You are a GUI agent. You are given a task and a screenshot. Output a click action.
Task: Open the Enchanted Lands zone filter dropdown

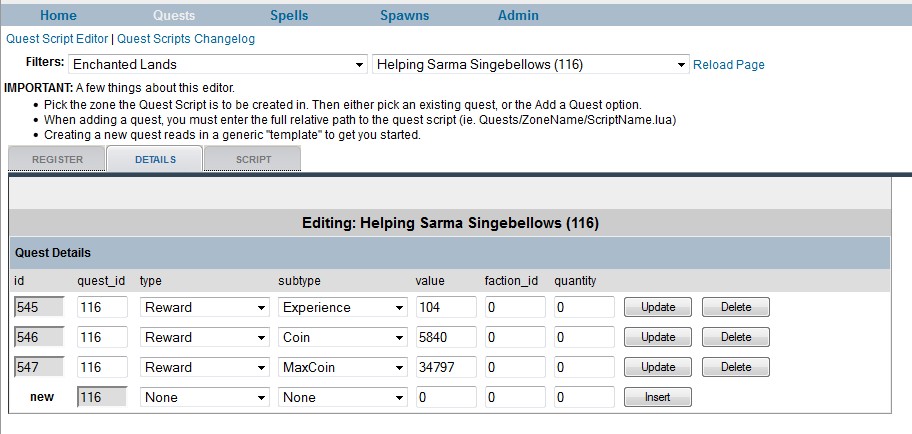tap(218, 65)
